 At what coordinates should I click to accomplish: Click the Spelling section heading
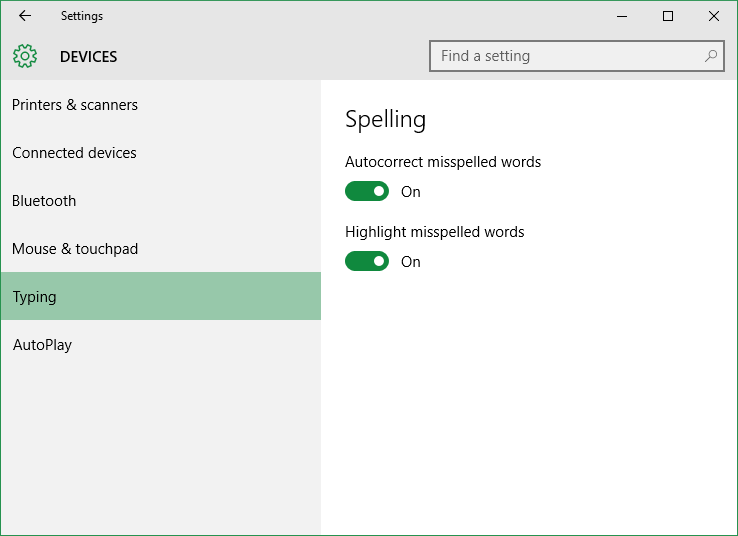point(385,120)
